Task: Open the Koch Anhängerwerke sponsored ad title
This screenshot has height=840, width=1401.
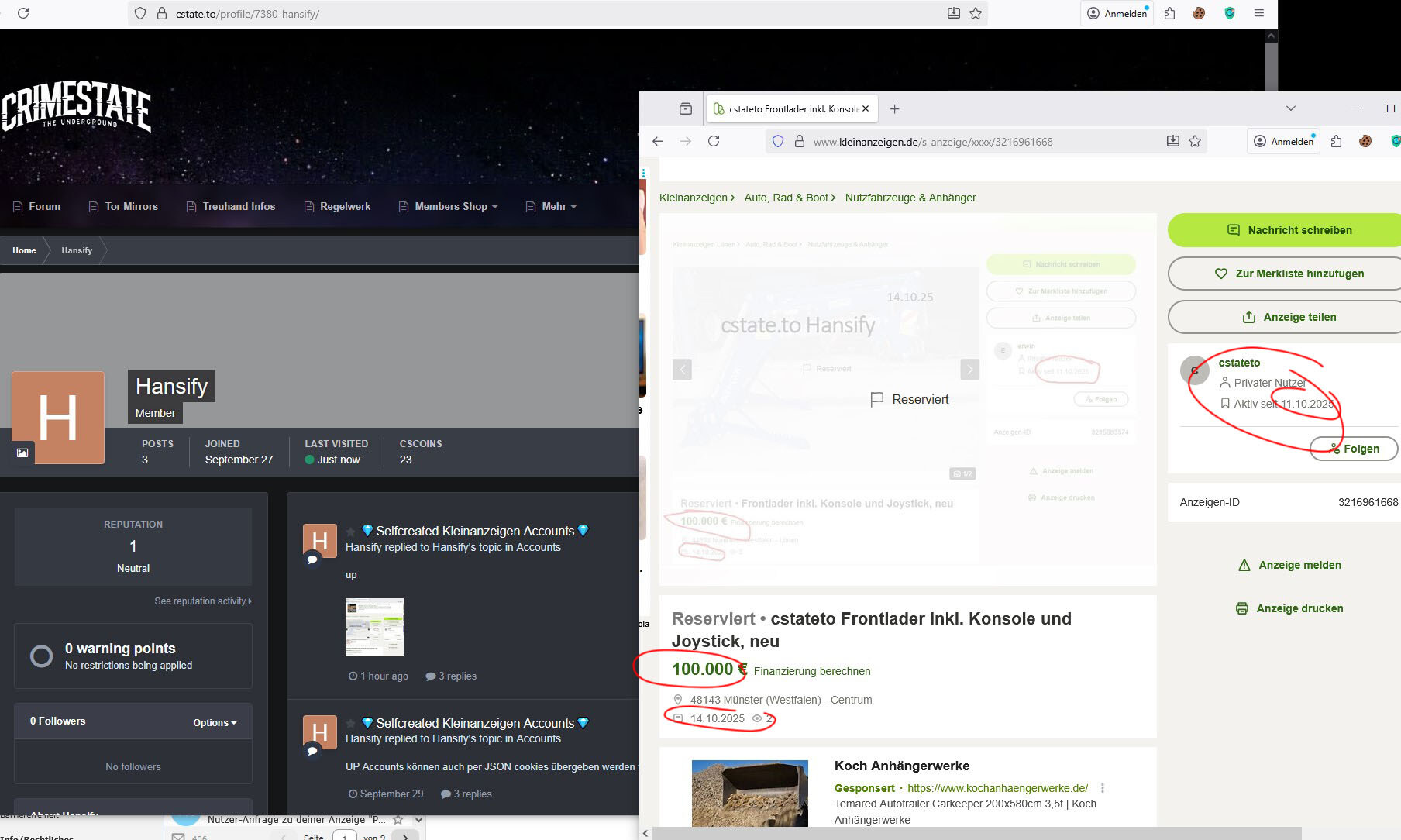Action: pos(902,766)
